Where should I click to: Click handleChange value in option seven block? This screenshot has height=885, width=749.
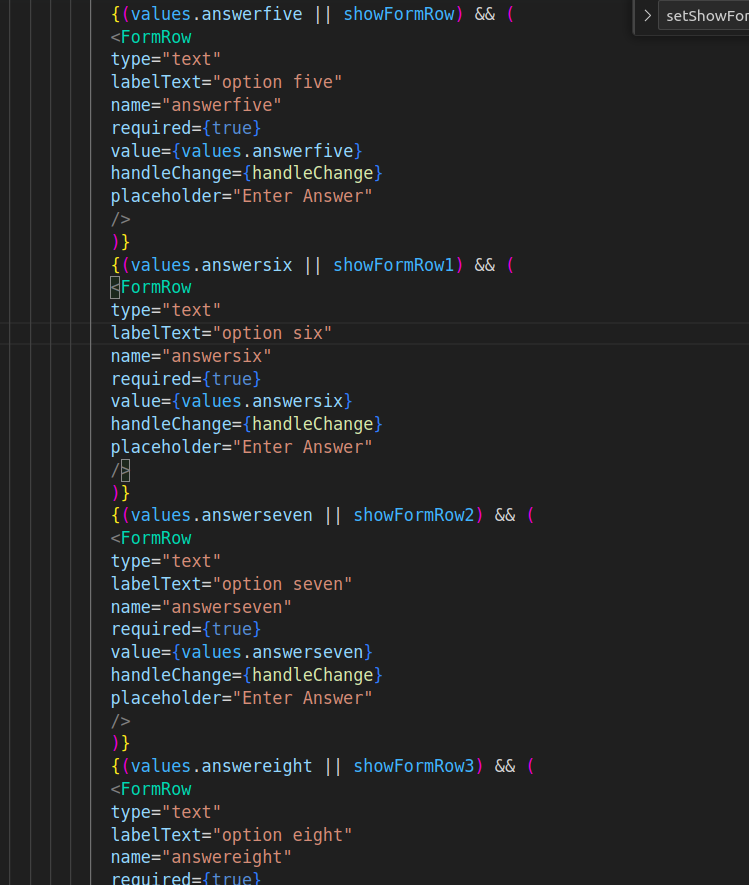[x=312, y=675]
